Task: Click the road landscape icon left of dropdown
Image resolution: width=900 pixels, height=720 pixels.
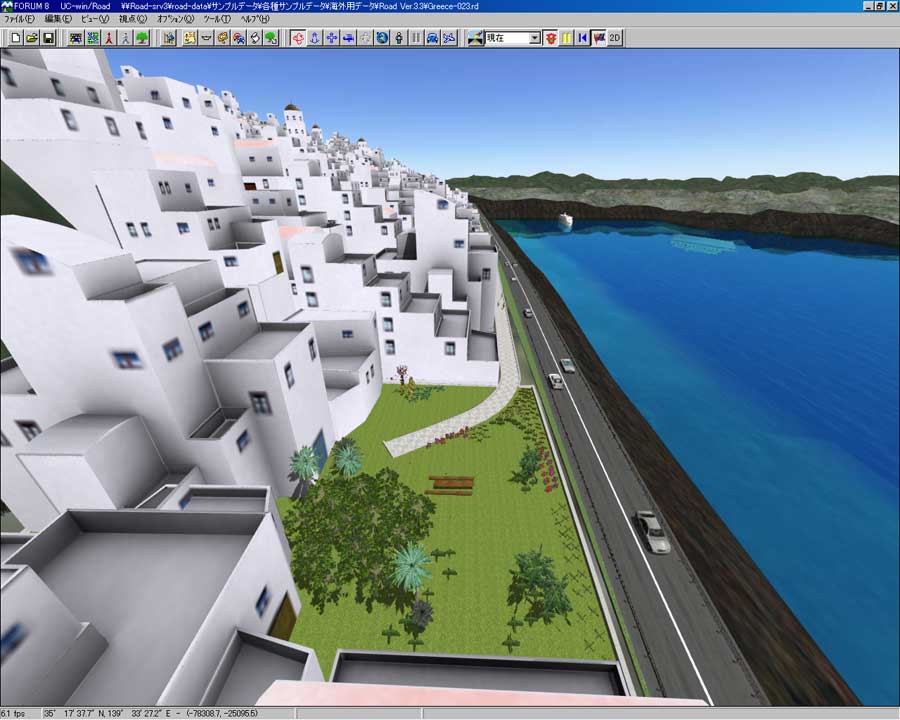Action: 475,38
